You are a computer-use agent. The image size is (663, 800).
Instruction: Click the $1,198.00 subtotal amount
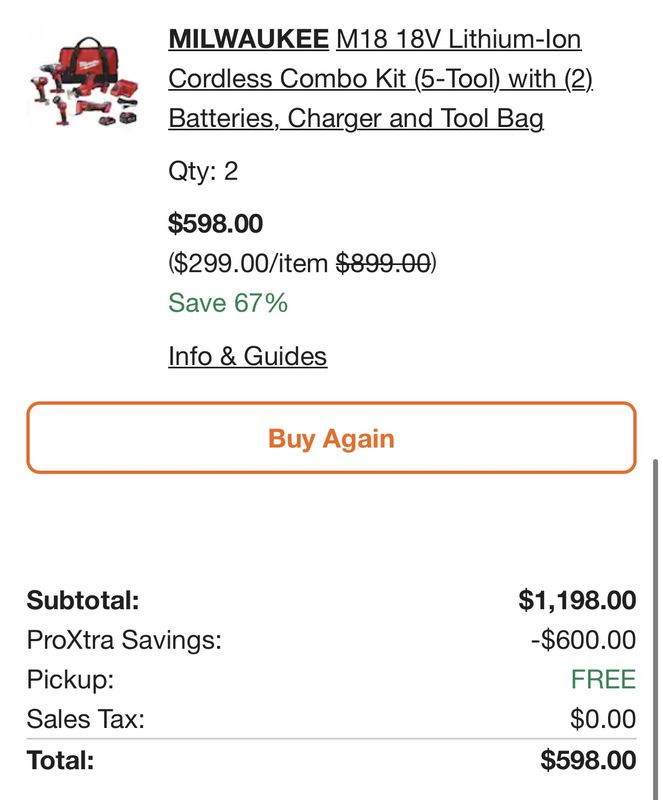click(x=577, y=600)
